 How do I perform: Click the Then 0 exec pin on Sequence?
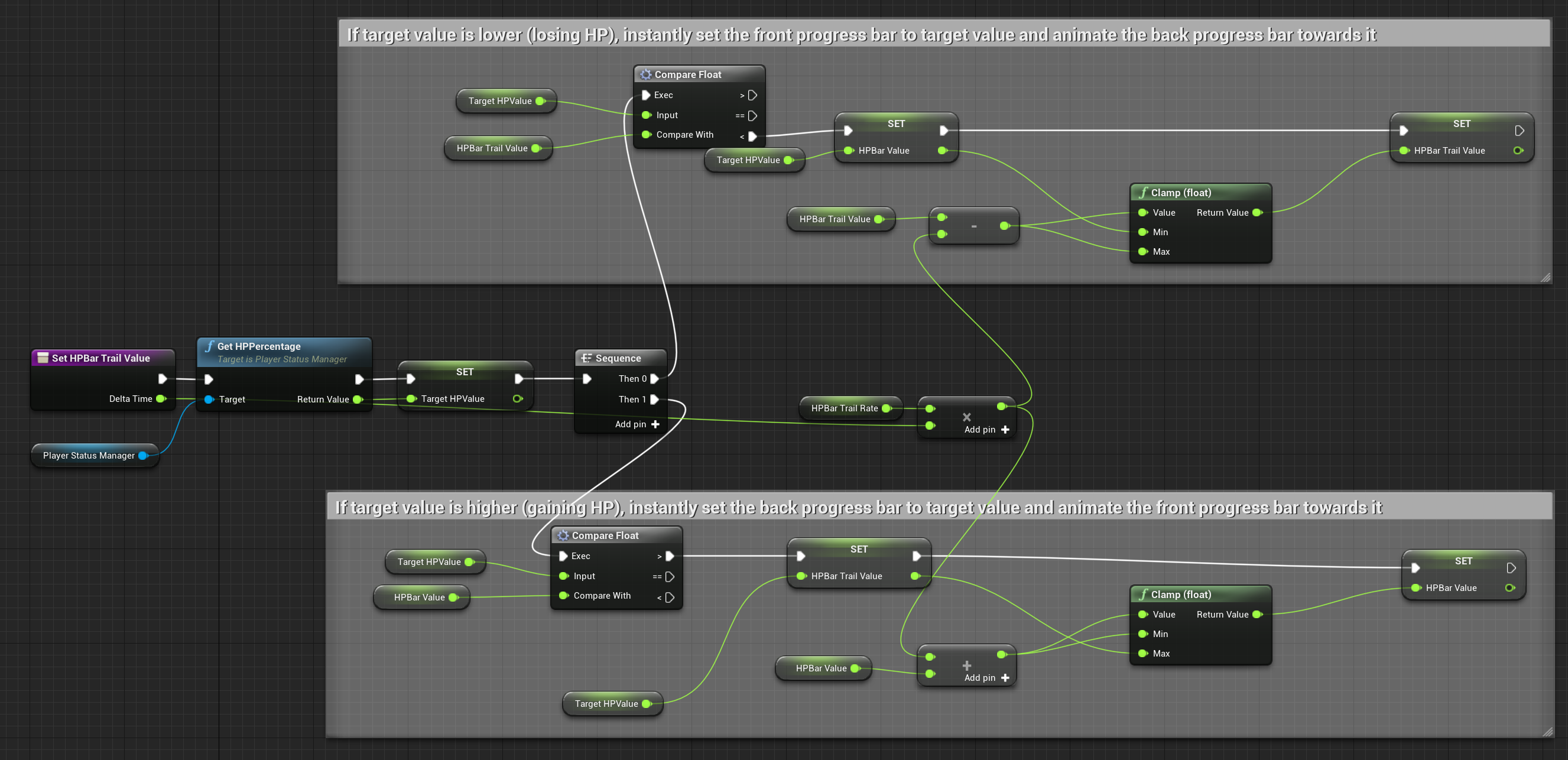[655, 378]
